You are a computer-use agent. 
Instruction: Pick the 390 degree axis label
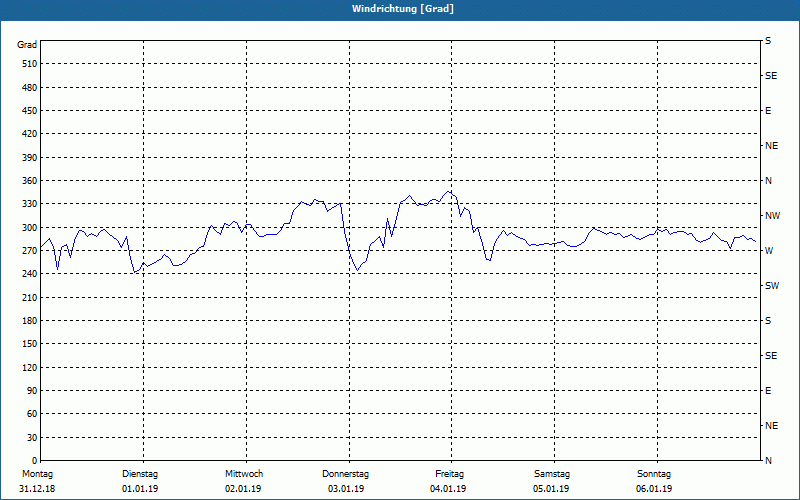(29, 158)
